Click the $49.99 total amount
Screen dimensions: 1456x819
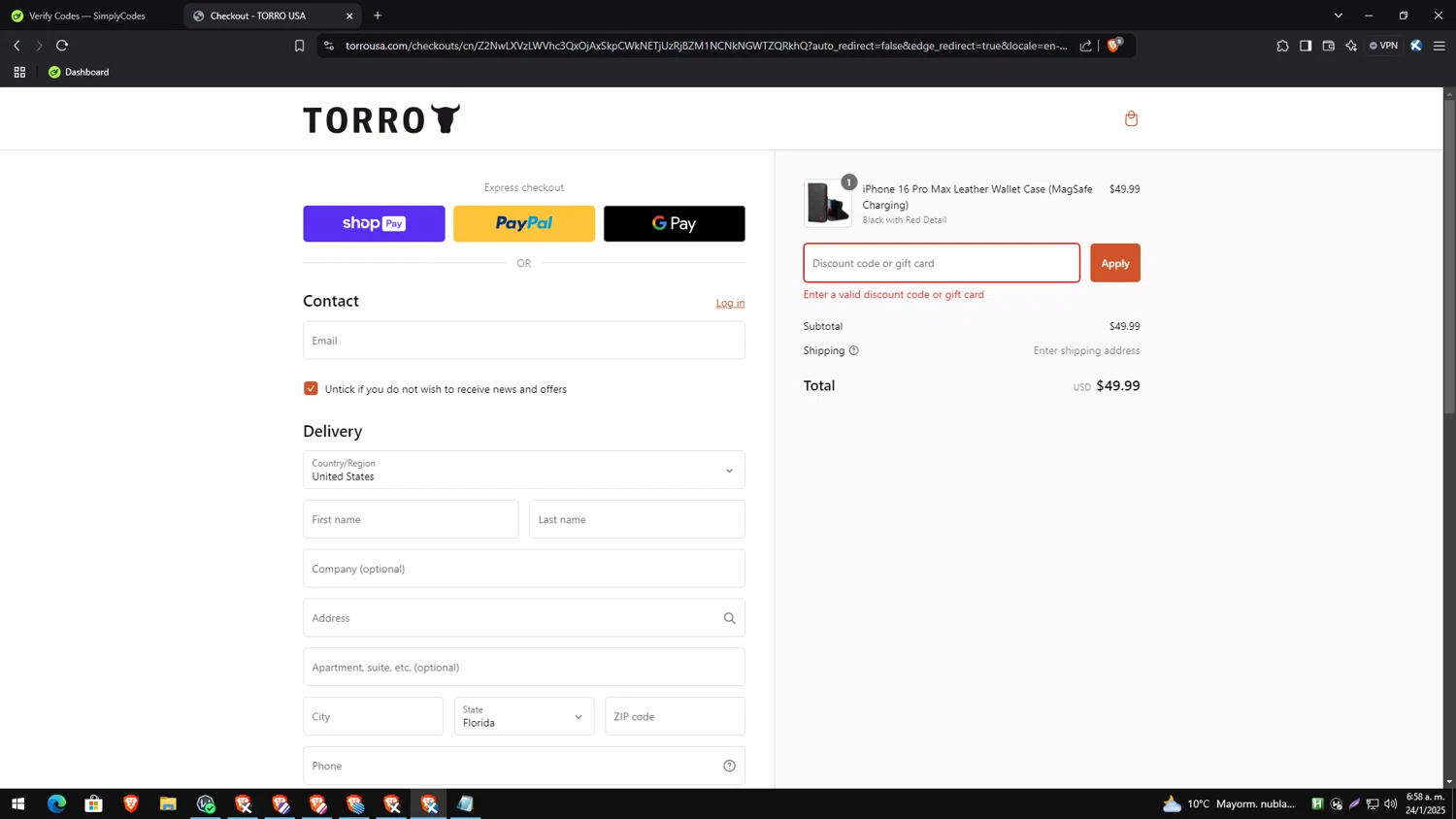1118,385
